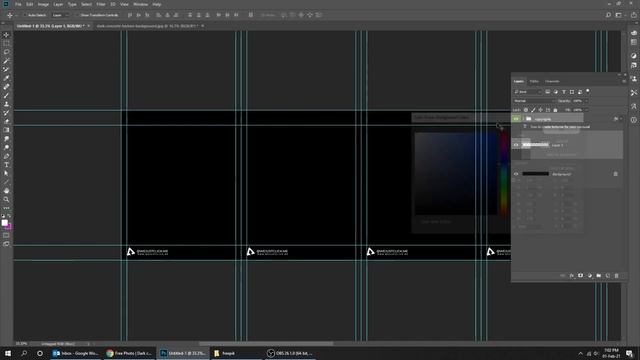640x360 pixels.
Task: Close the Untitled-1 document tab
Action: click(89, 26)
